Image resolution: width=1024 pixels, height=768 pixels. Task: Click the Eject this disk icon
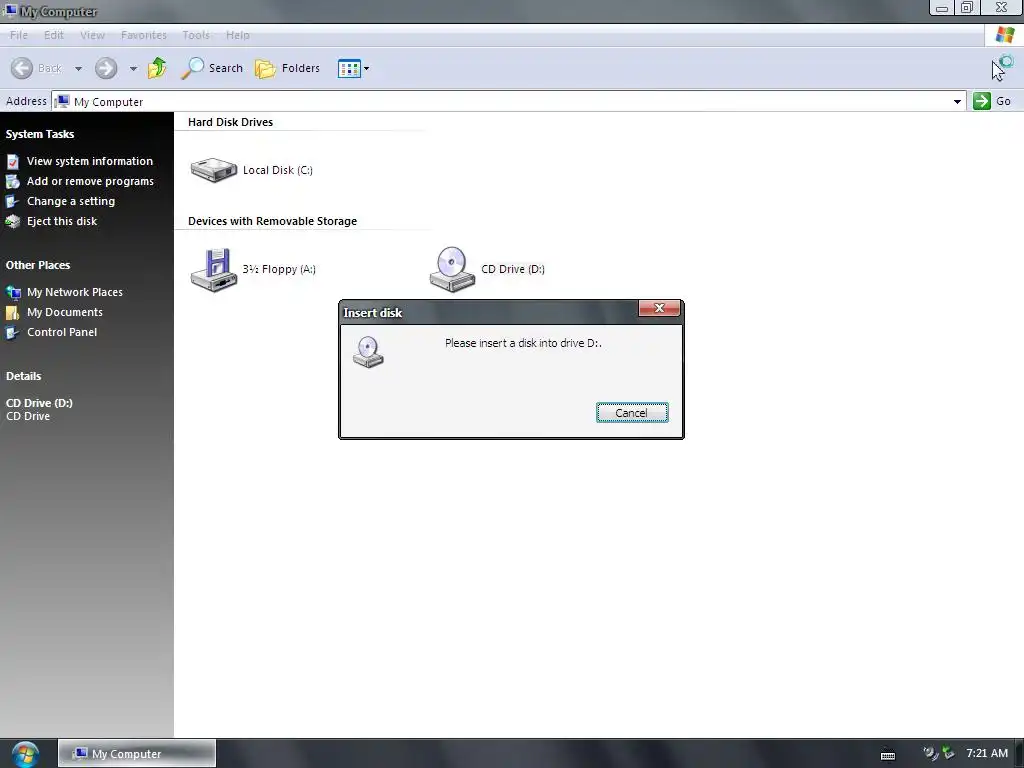click(x=12, y=222)
